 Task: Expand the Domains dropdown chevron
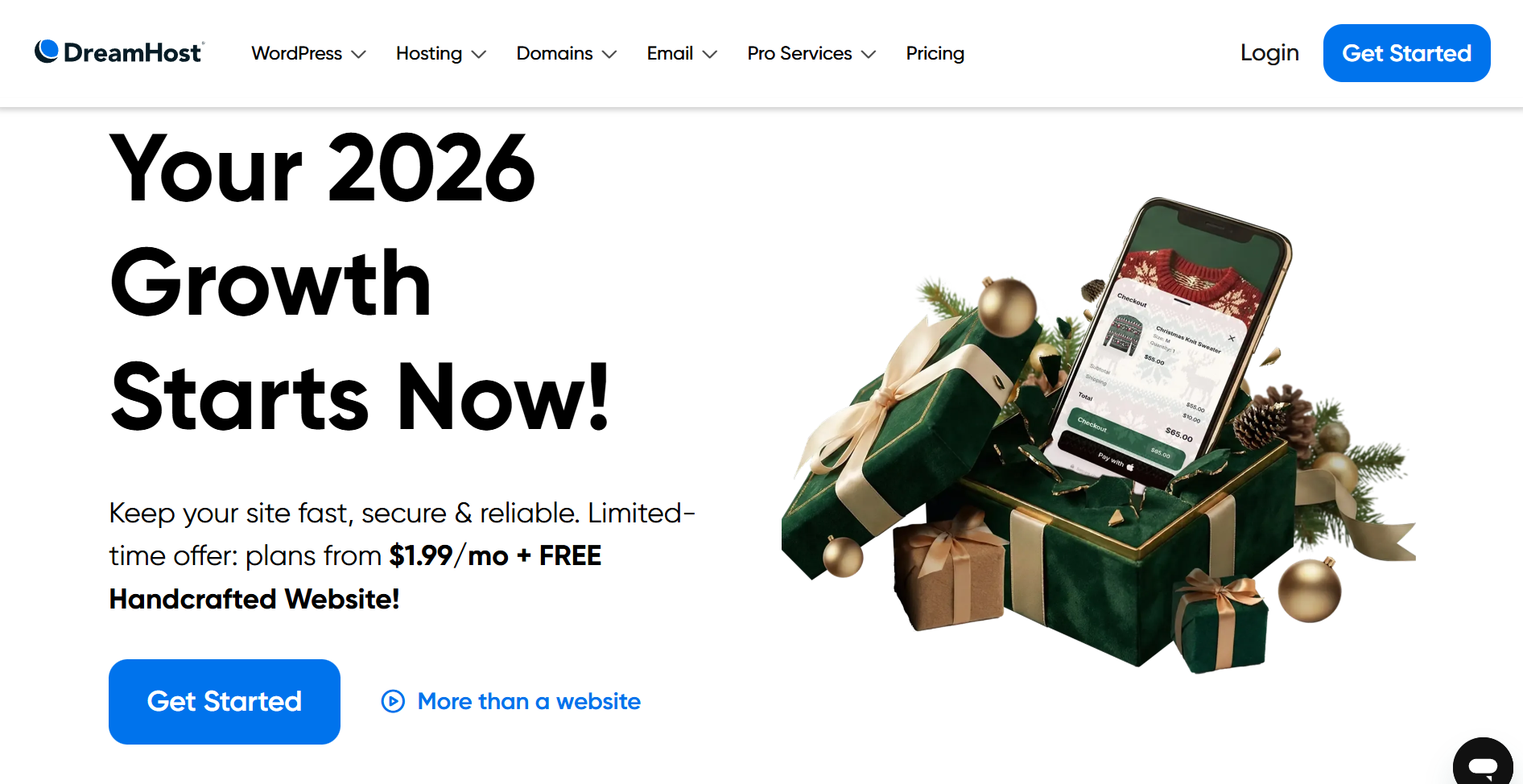pyautogui.click(x=609, y=54)
